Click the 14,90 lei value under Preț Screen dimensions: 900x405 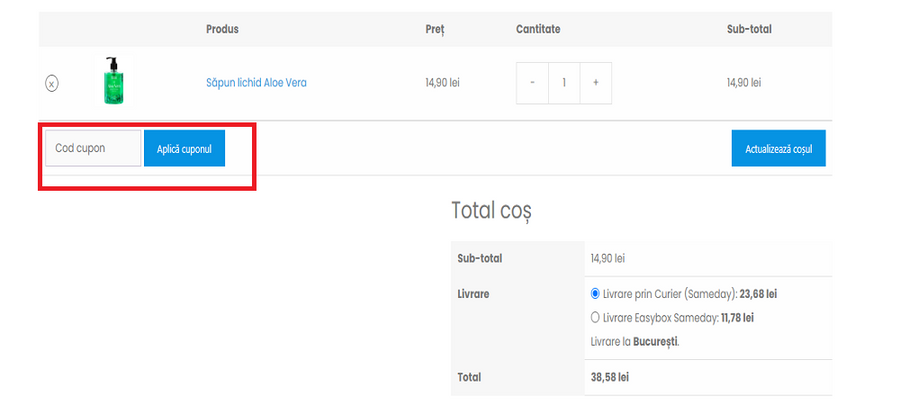point(442,83)
